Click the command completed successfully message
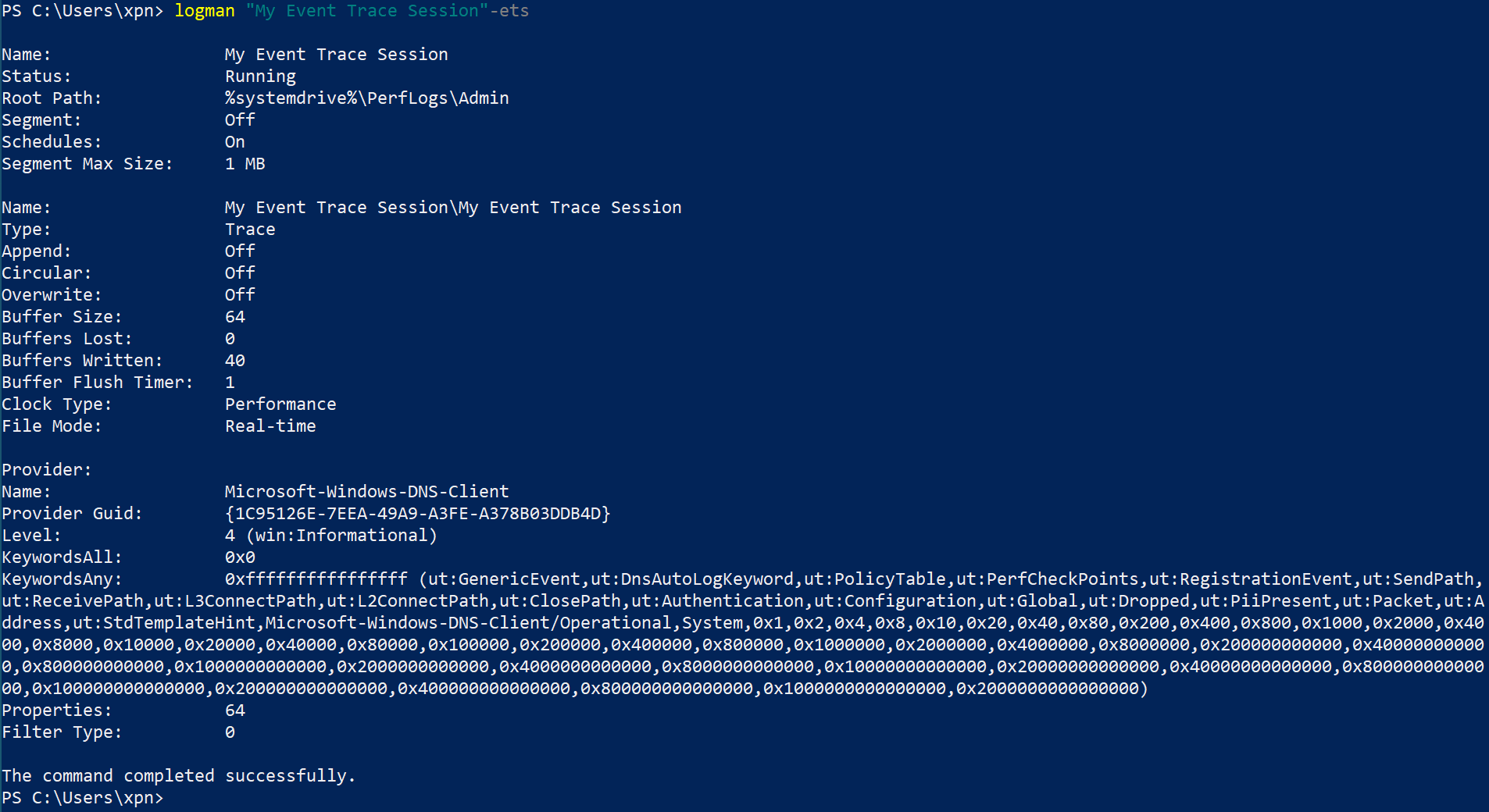This screenshot has height=812, width=1489. click(178, 776)
